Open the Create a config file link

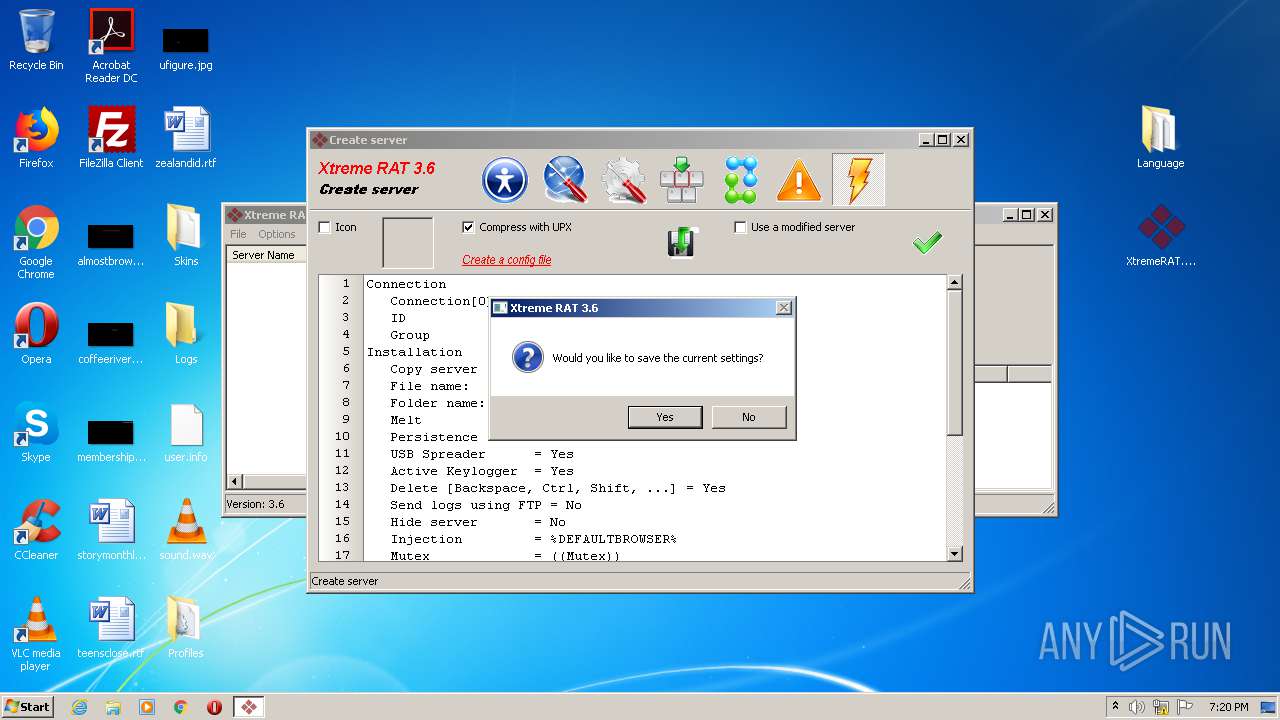pyautogui.click(x=506, y=260)
